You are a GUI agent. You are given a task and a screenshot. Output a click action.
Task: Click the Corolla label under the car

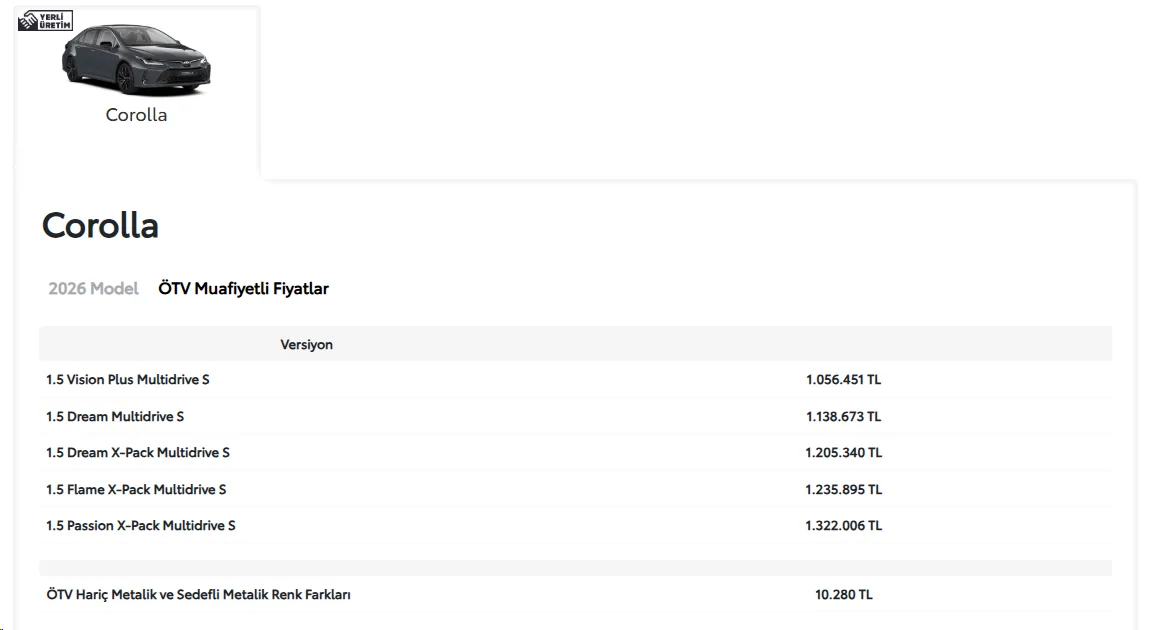136,115
